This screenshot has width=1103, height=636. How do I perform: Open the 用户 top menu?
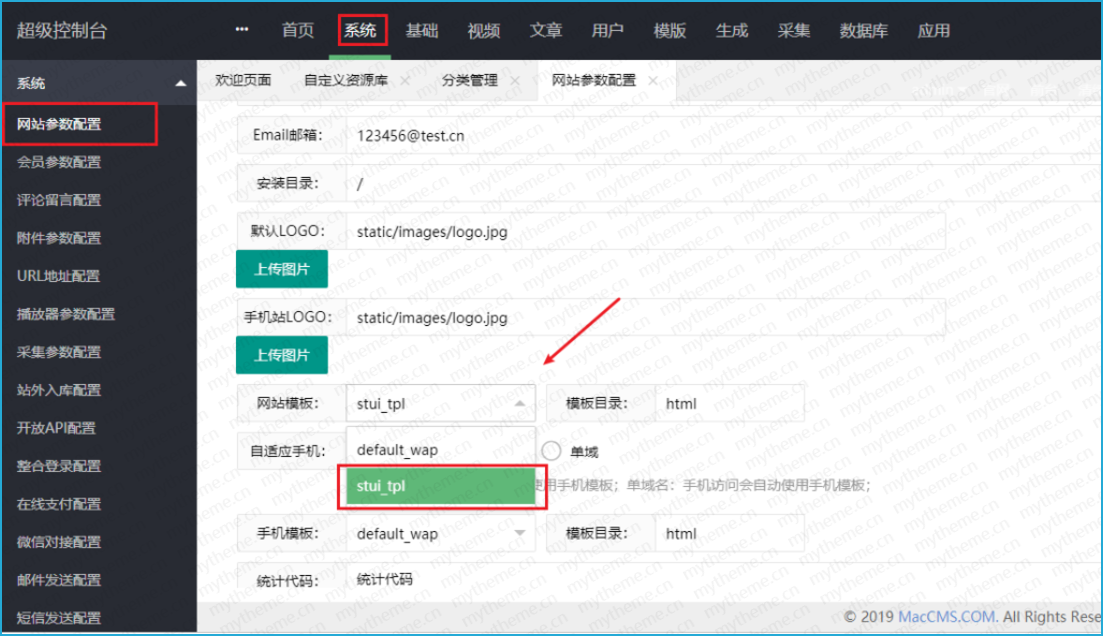coord(608,30)
